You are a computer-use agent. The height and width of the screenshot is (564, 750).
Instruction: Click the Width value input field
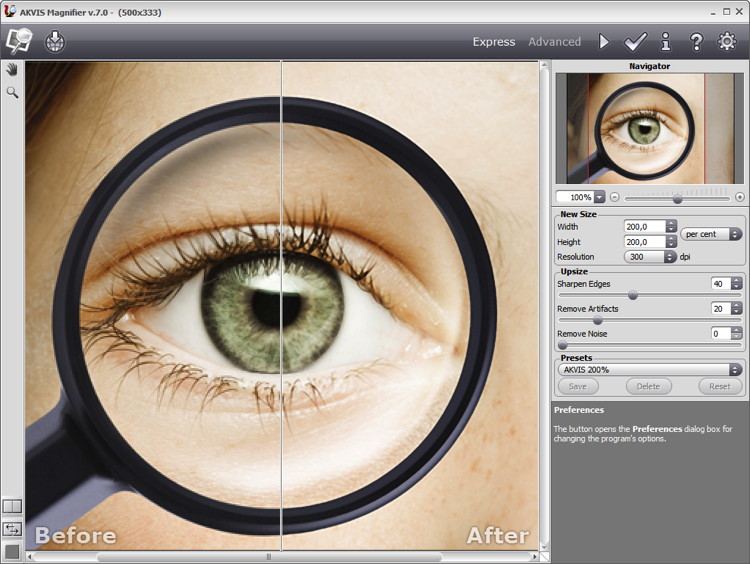tap(644, 227)
